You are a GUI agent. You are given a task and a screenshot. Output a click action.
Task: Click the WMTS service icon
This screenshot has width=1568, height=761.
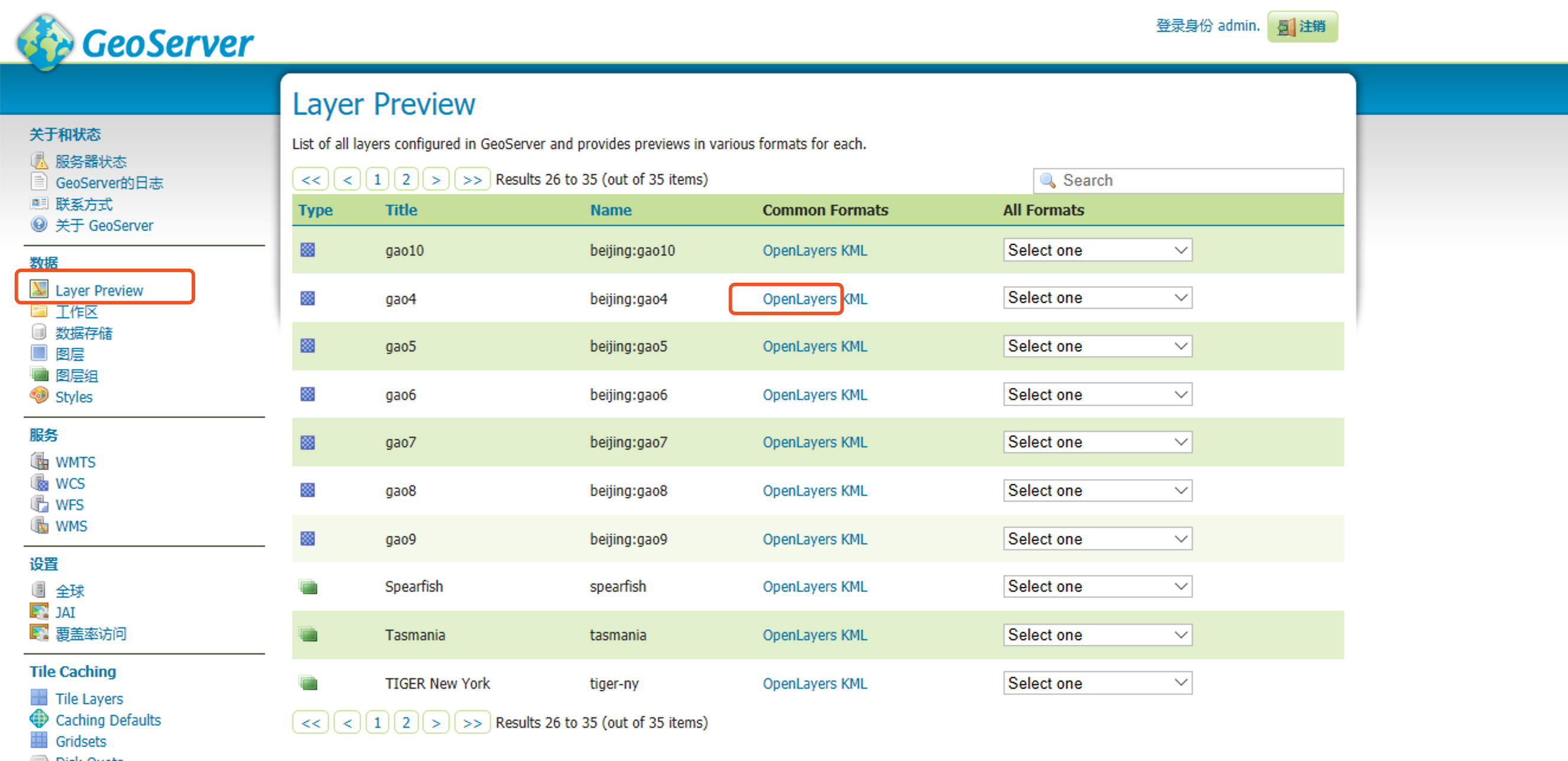(x=39, y=461)
